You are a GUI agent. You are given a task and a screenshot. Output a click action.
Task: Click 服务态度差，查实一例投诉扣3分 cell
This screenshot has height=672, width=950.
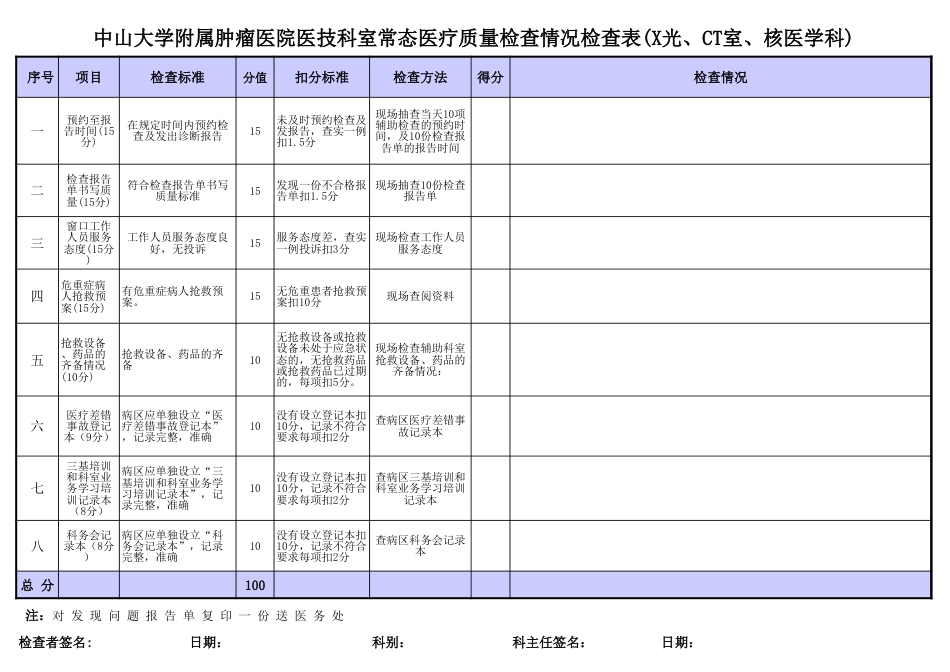[322, 243]
